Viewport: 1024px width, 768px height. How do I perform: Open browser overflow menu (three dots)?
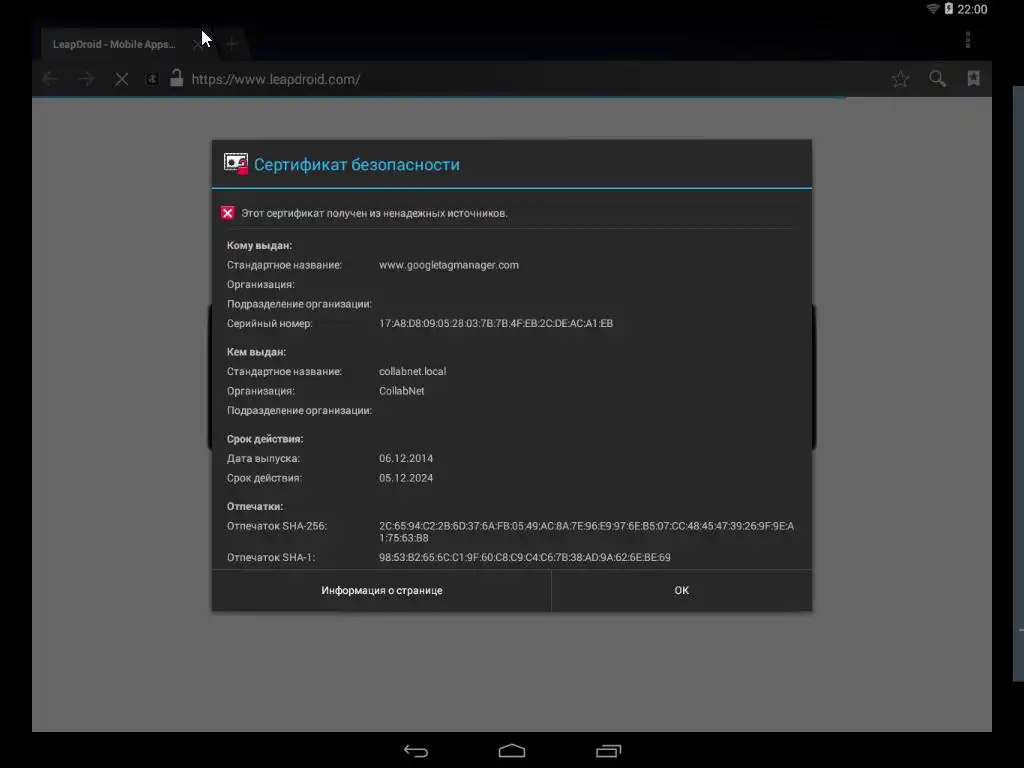[968, 40]
